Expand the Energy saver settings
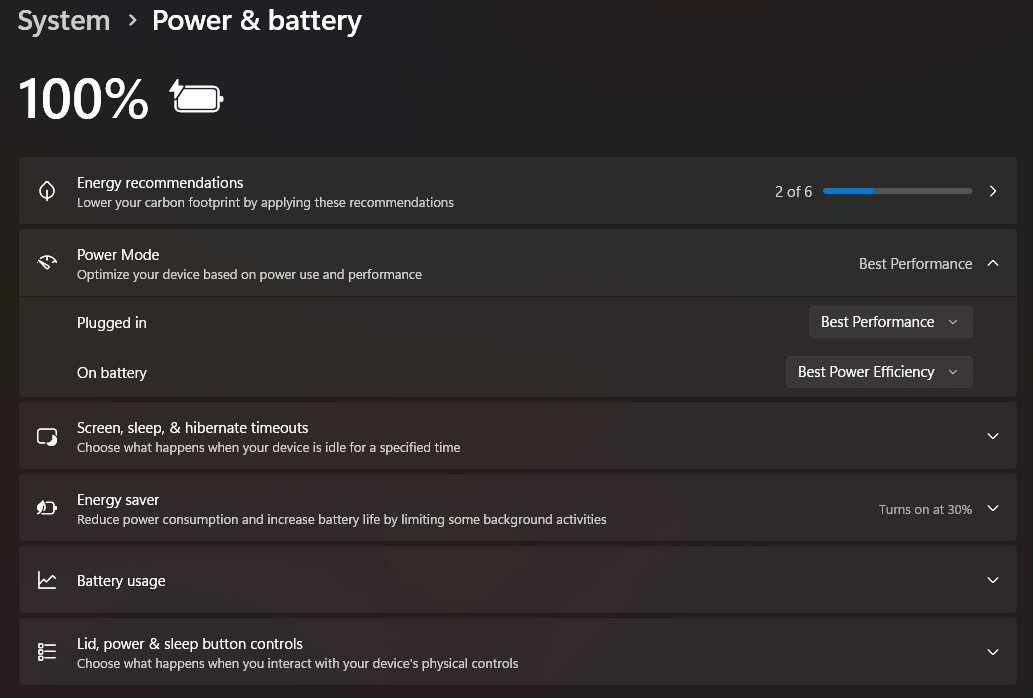 (992, 507)
